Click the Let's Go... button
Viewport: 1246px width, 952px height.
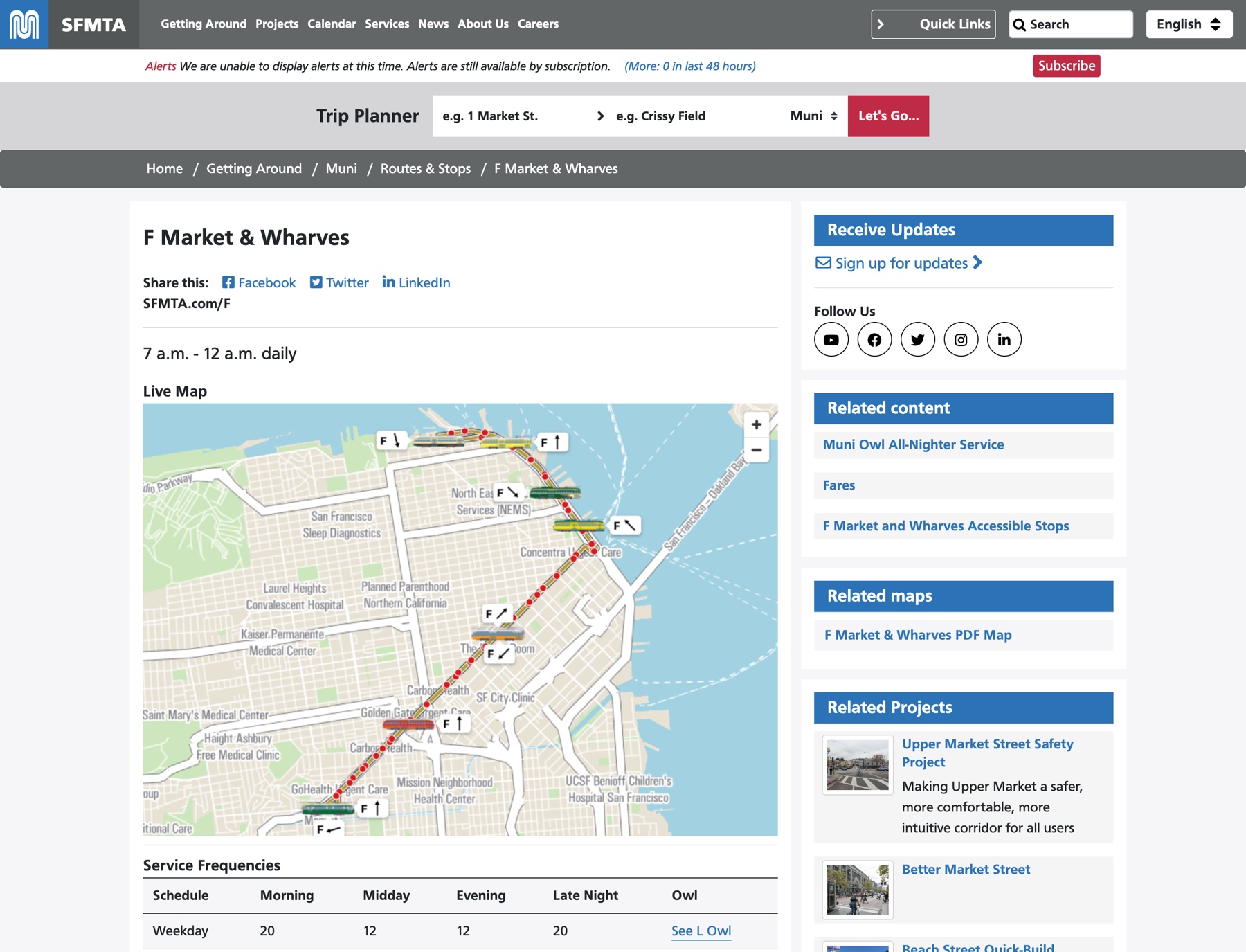pos(888,116)
